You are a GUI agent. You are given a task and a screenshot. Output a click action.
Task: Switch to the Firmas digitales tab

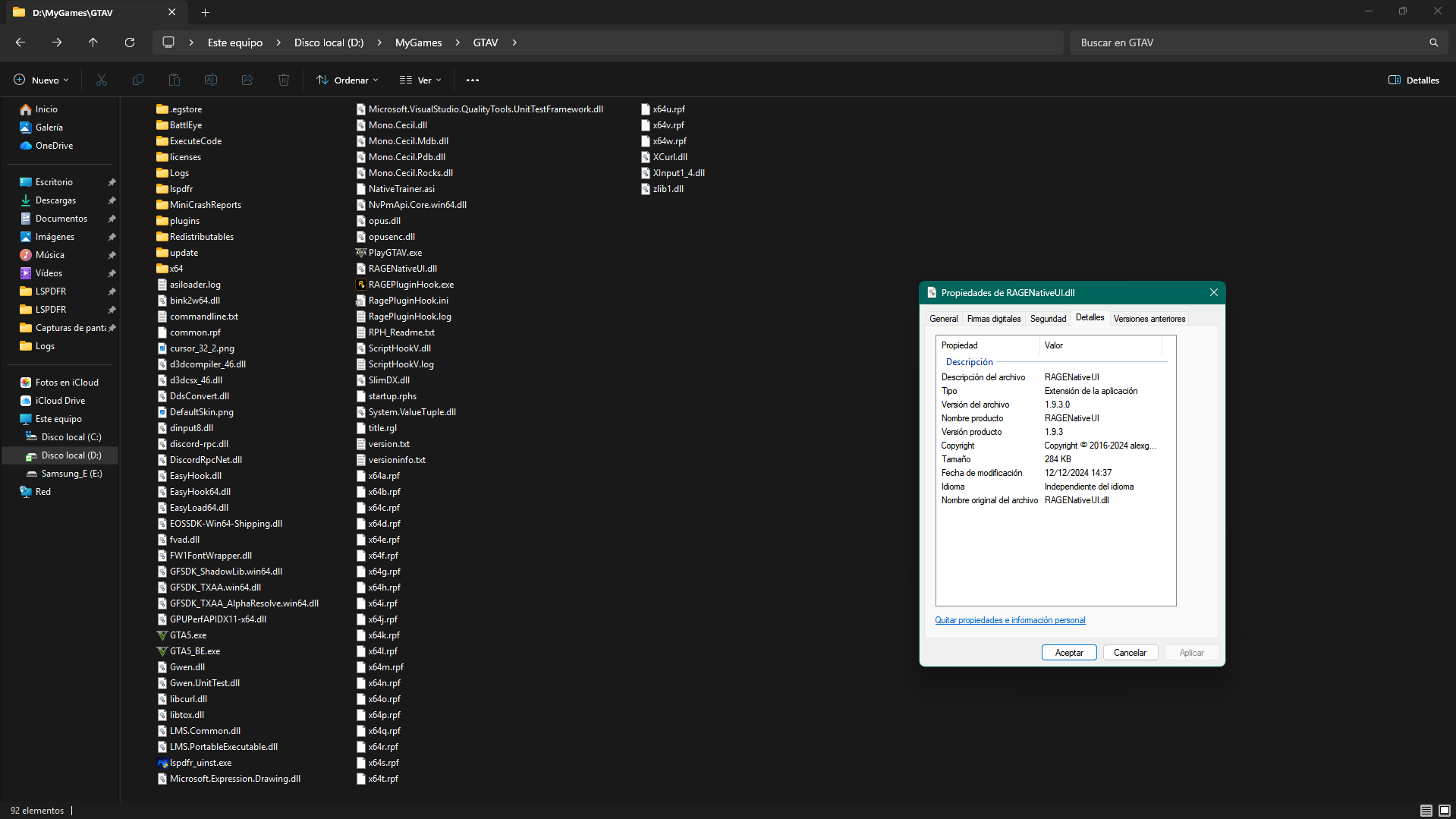point(993,319)
